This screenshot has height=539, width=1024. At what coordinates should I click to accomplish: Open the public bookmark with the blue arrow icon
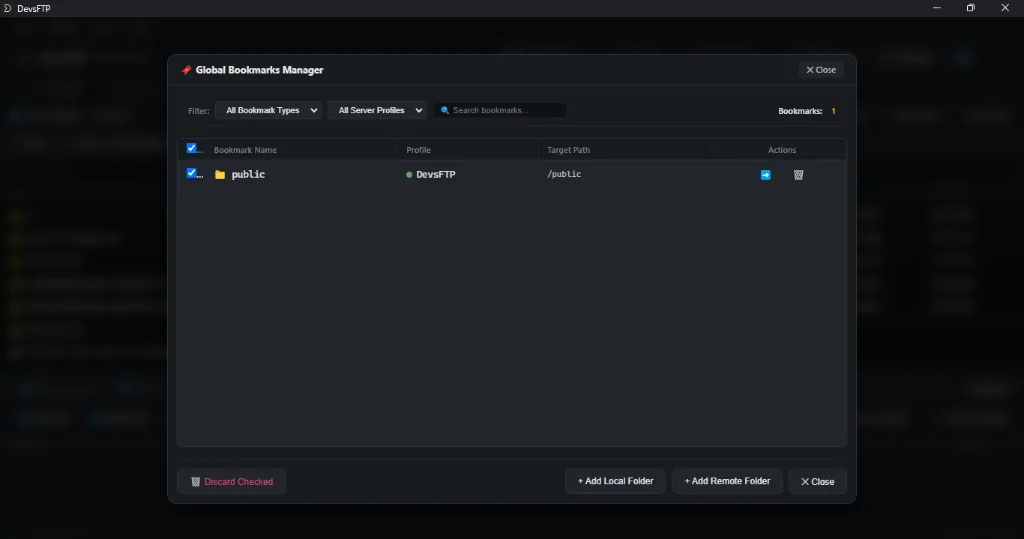click(765, 175)
